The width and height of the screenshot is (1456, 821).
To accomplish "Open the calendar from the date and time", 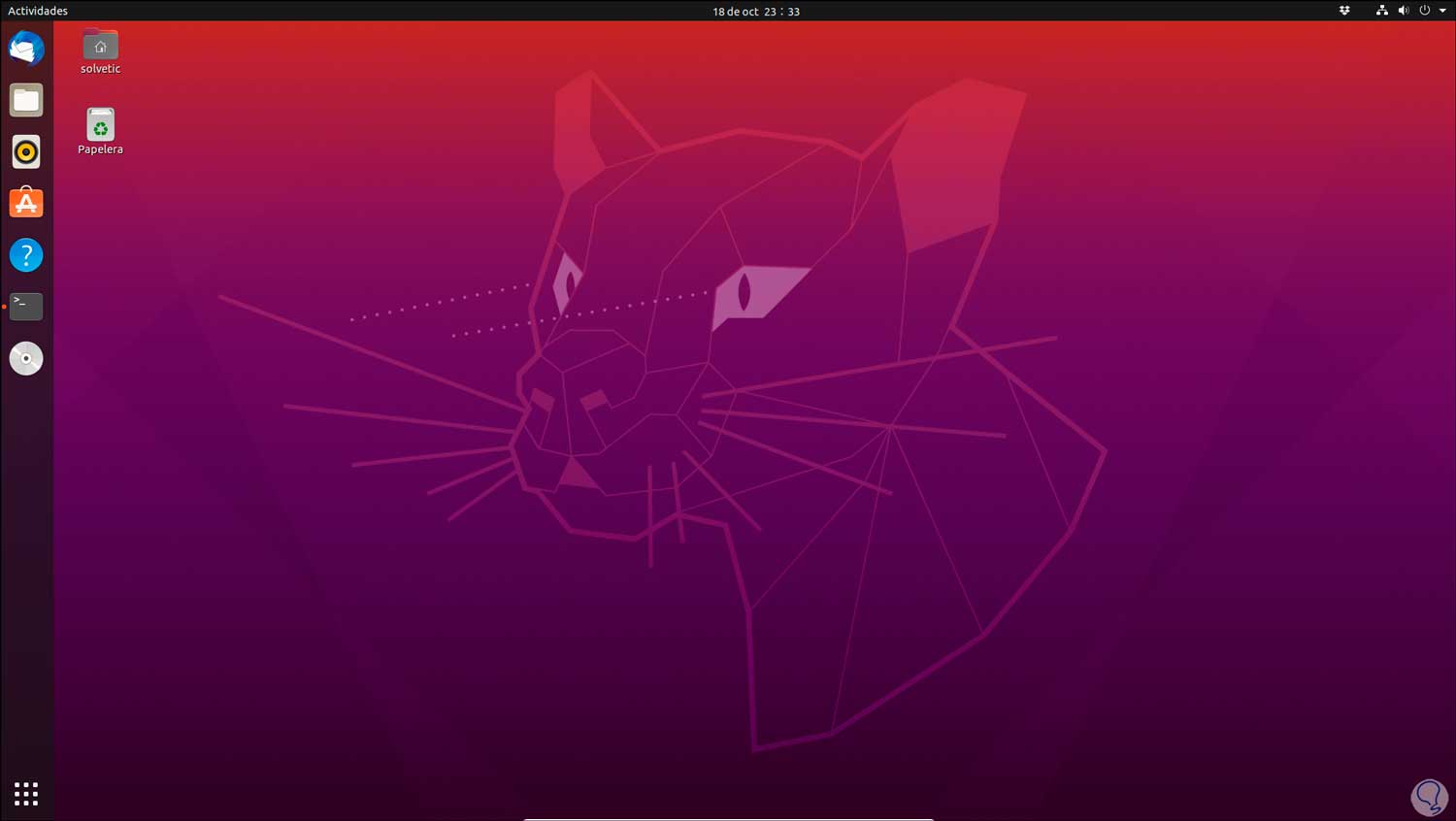I will tap(756, 12).
